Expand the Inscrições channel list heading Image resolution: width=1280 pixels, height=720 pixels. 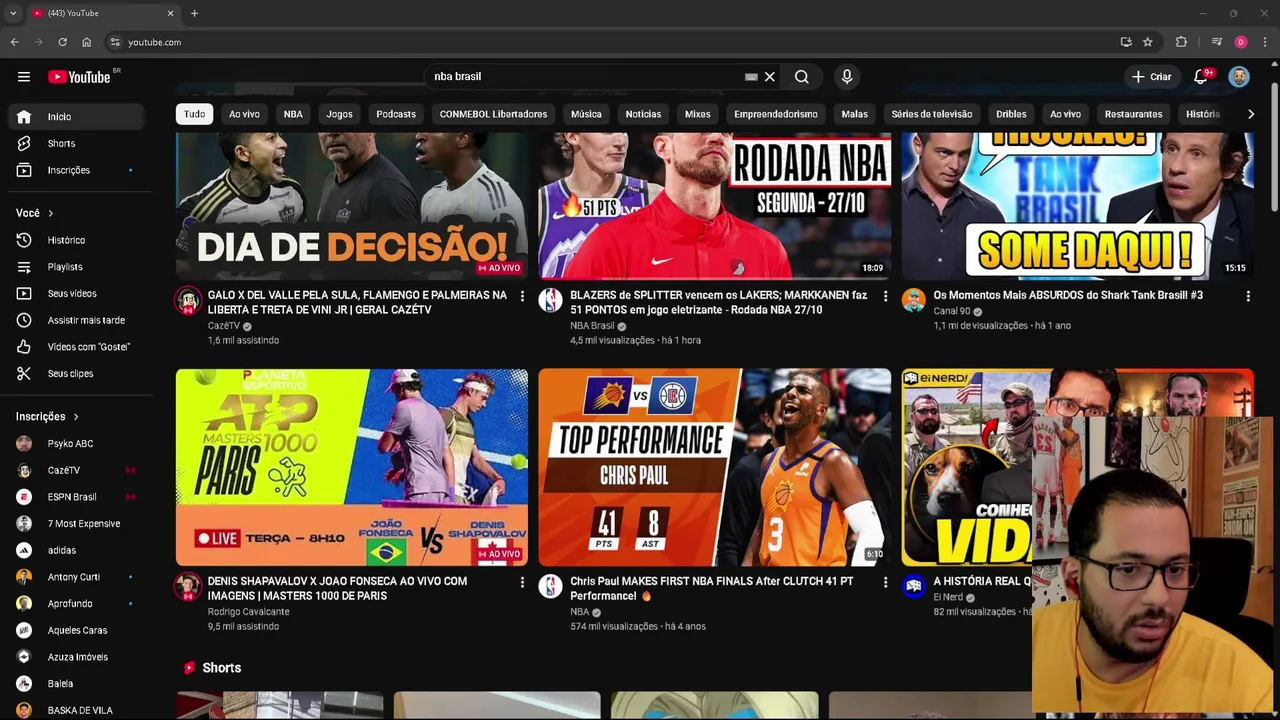[47, 417]
